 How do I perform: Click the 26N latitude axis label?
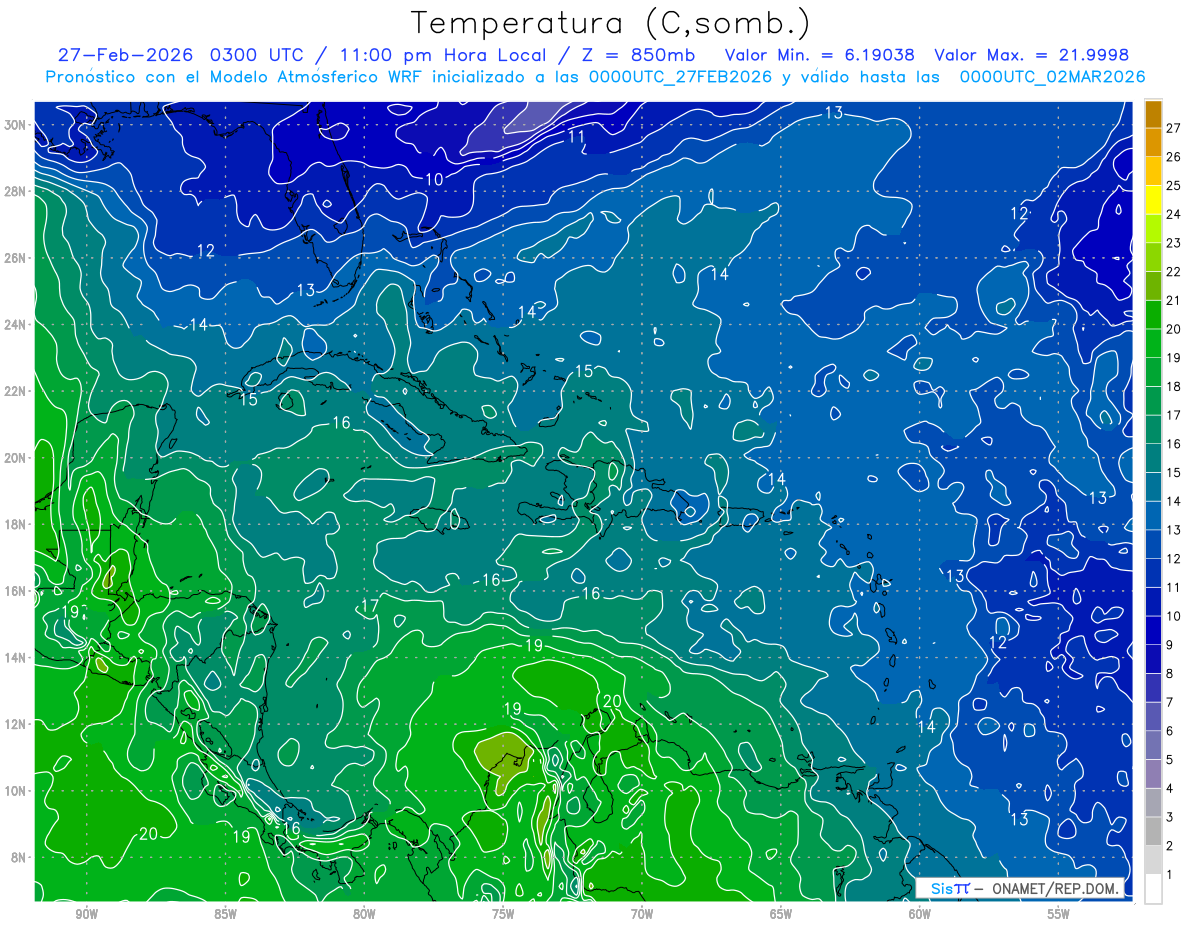point(17,257)
